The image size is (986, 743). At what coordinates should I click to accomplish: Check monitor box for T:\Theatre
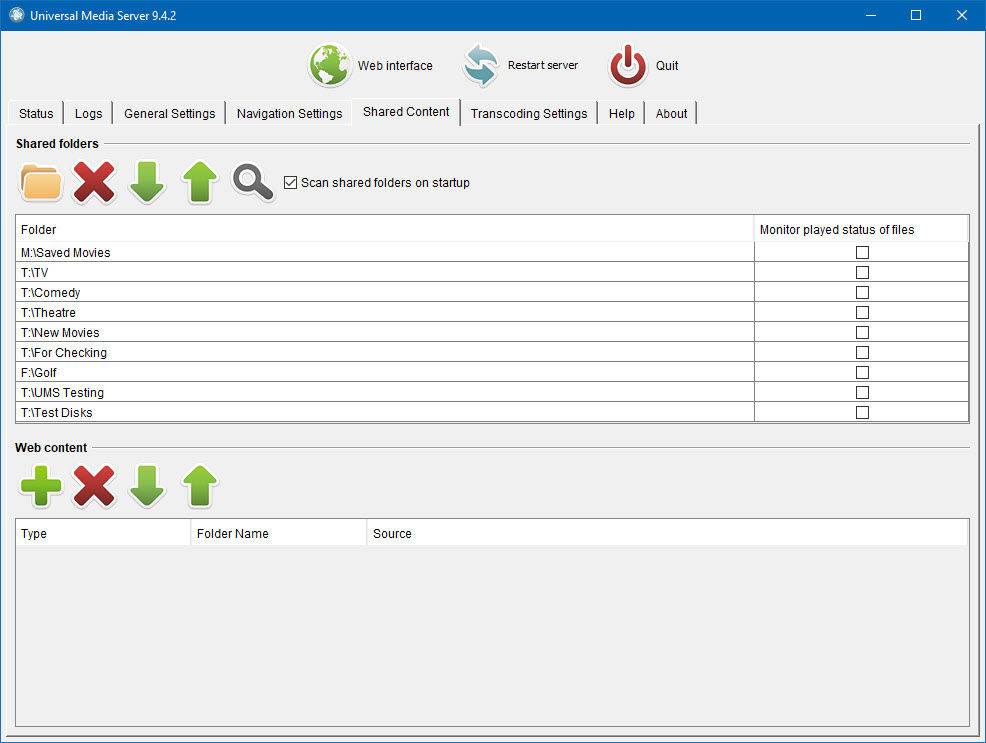(x=862, y=312)
